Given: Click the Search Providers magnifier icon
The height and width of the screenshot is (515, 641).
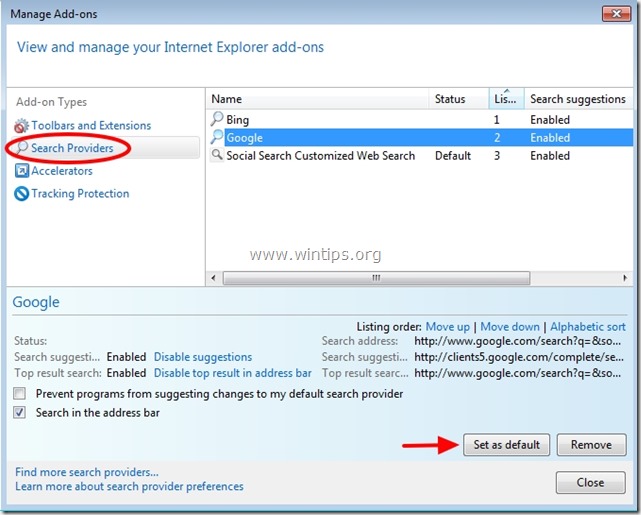Looking at the screenshot, I should [22, 148].
